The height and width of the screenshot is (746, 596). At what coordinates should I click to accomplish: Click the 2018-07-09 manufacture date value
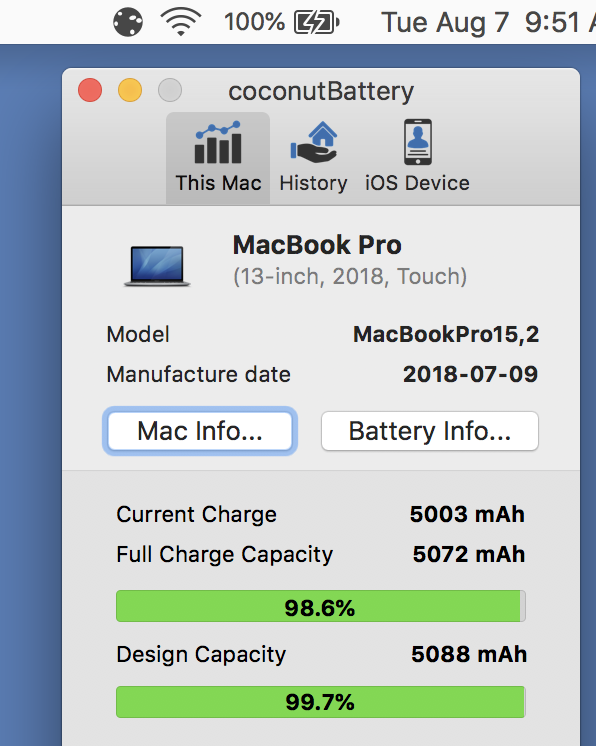[x=470, y=374]
